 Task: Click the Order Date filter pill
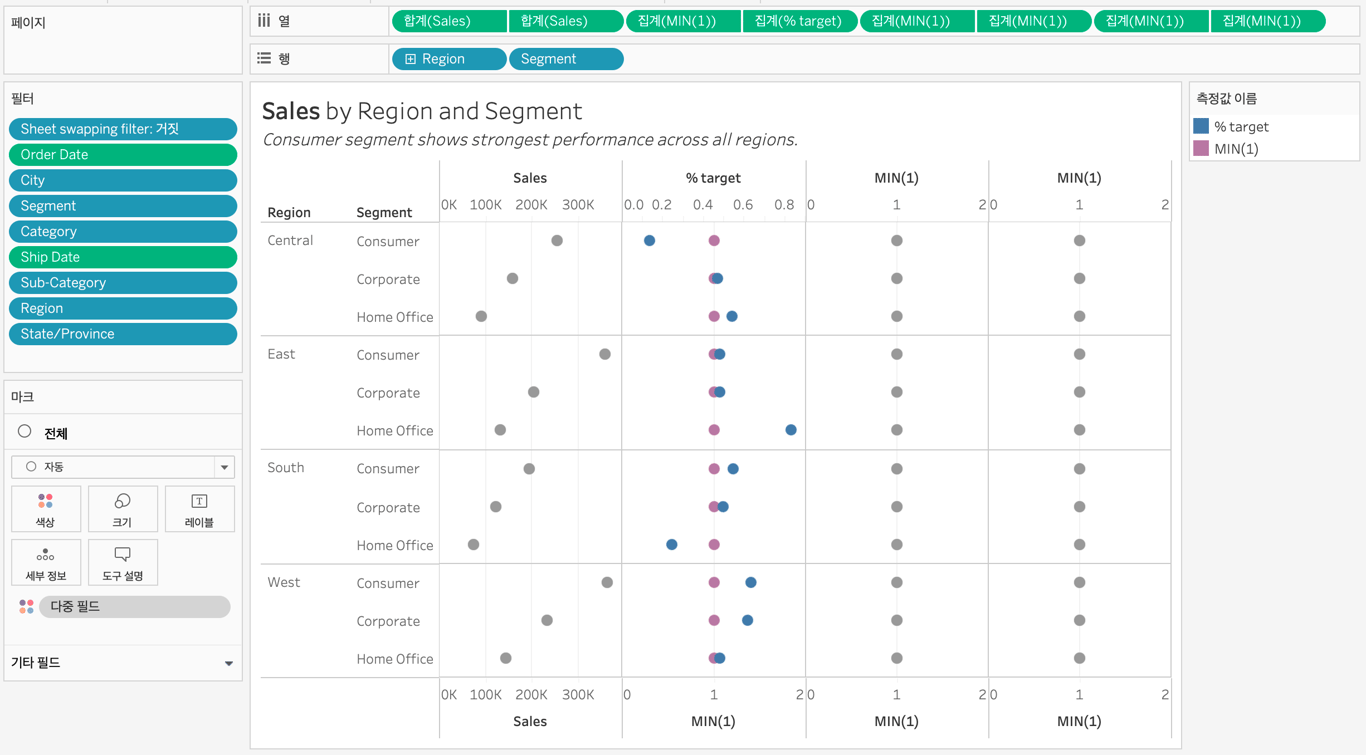tap(123, 155)
